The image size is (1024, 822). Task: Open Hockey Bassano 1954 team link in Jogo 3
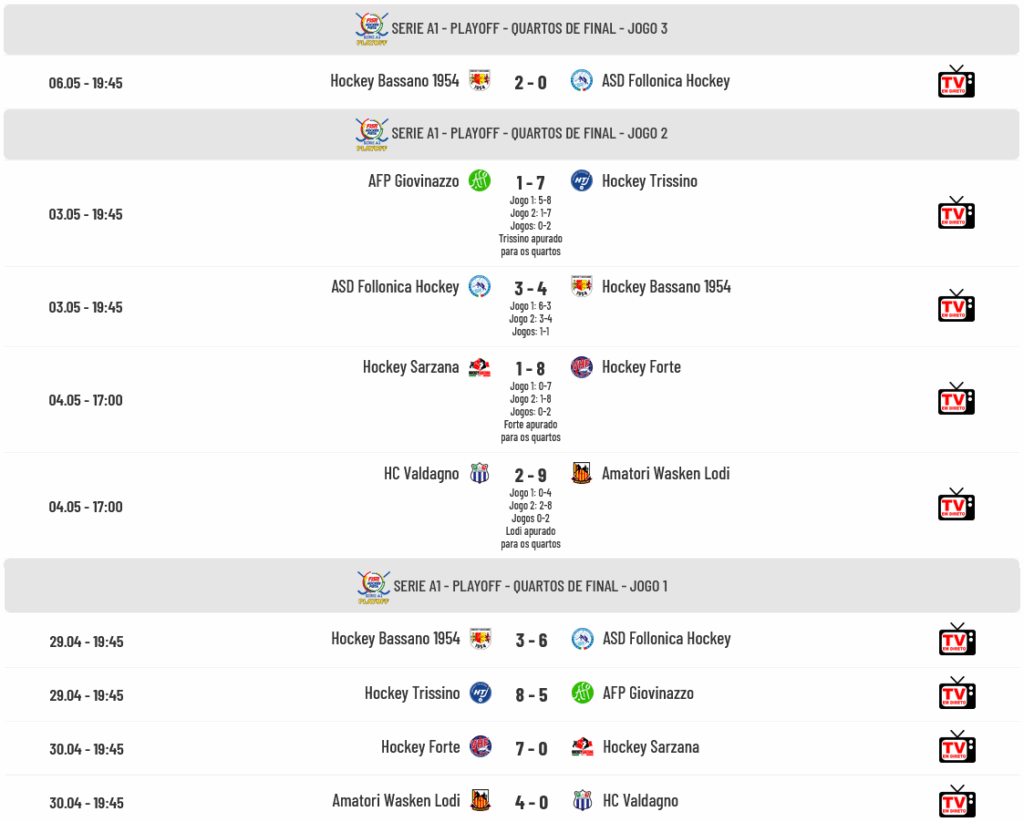(x=394, y=81)
